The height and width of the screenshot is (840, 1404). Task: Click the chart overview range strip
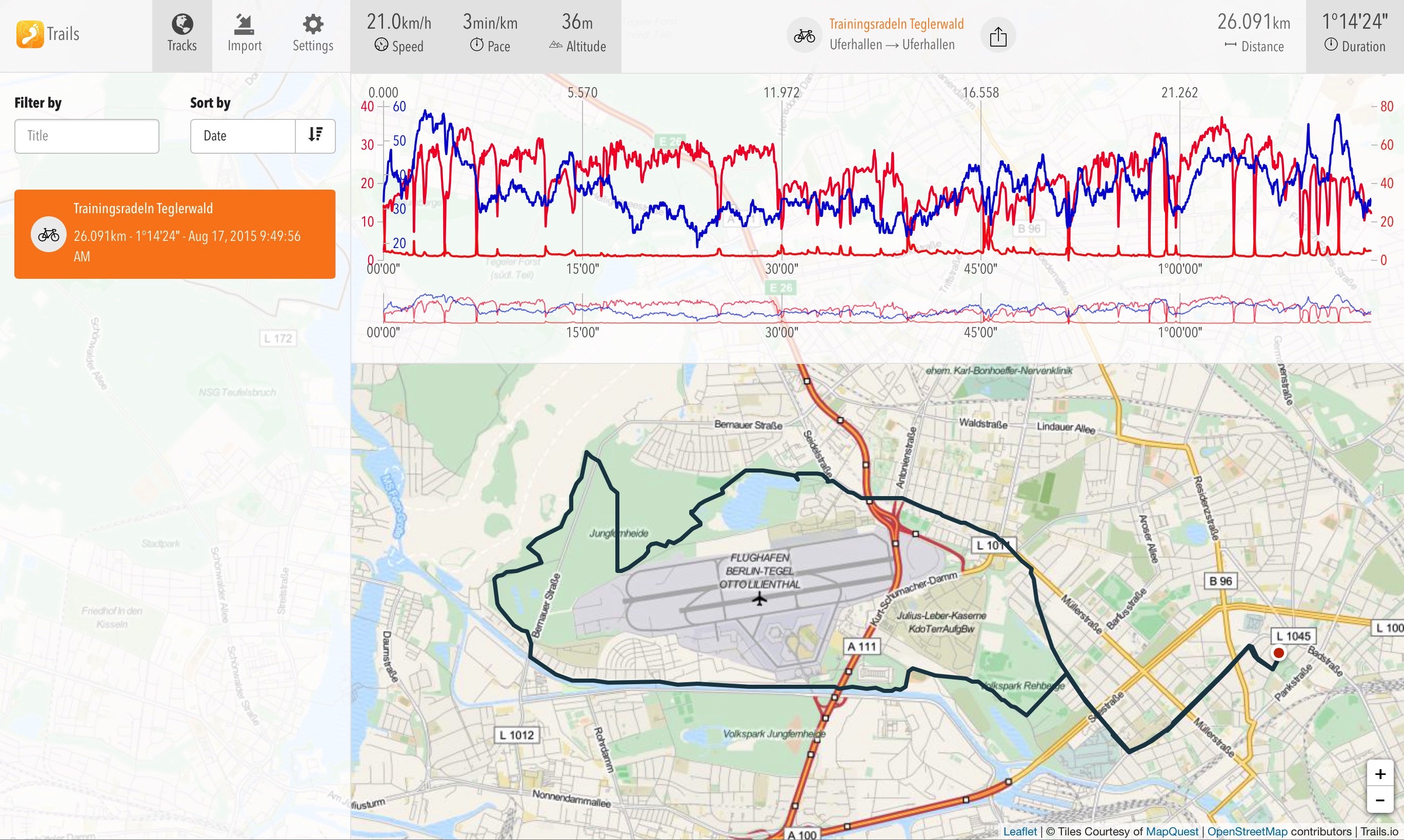tap(877, 309)
